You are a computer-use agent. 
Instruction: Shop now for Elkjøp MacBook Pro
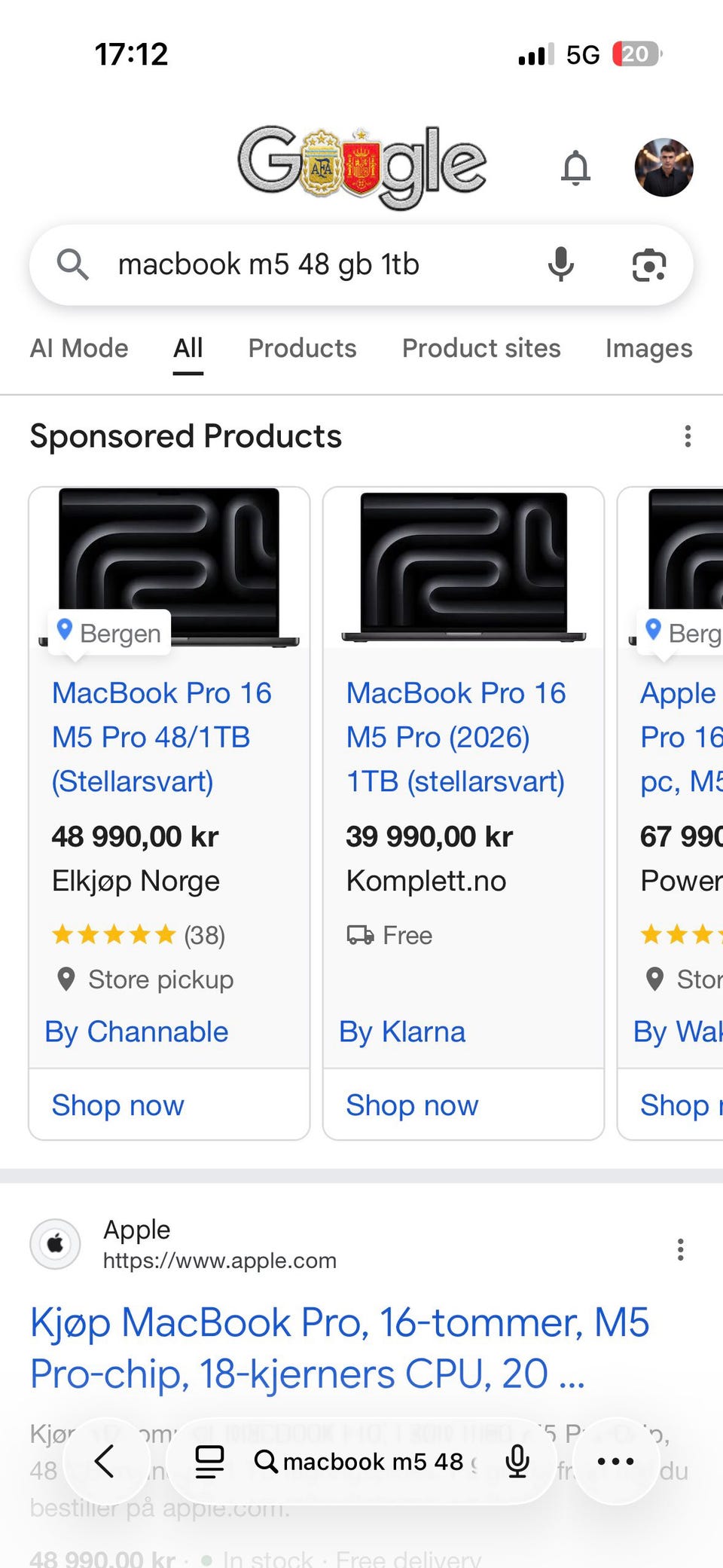click(118, 1105)
